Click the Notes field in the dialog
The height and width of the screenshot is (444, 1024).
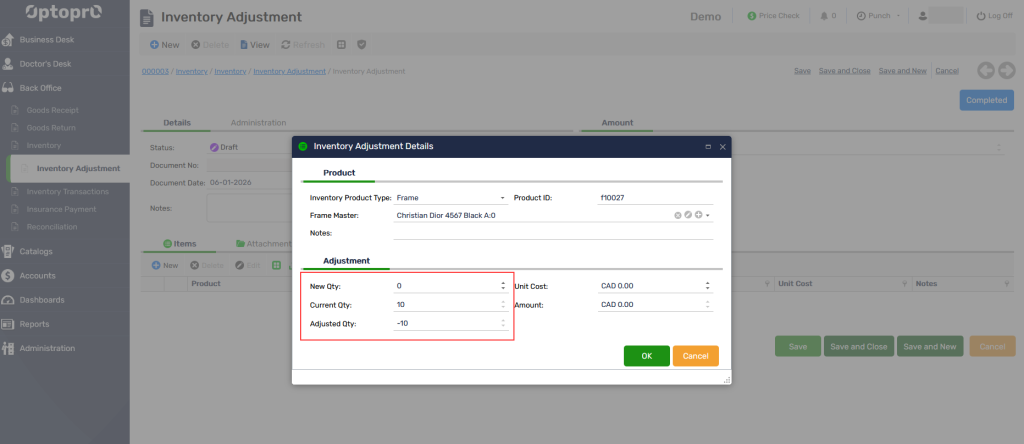pos(552,233)
